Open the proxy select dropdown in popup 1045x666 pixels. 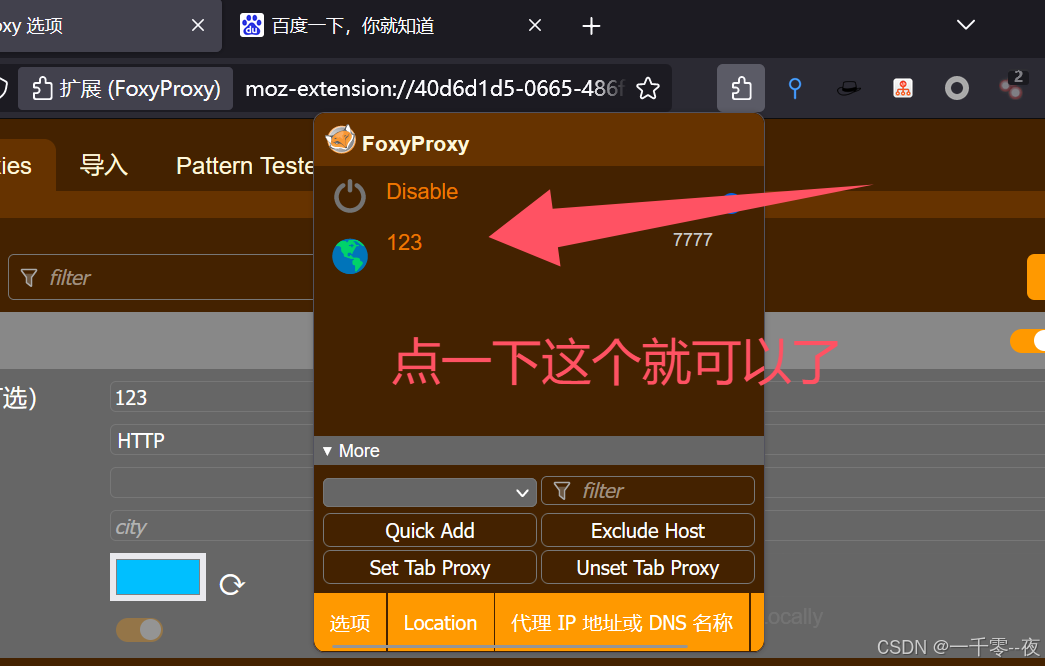click(430, 493)
